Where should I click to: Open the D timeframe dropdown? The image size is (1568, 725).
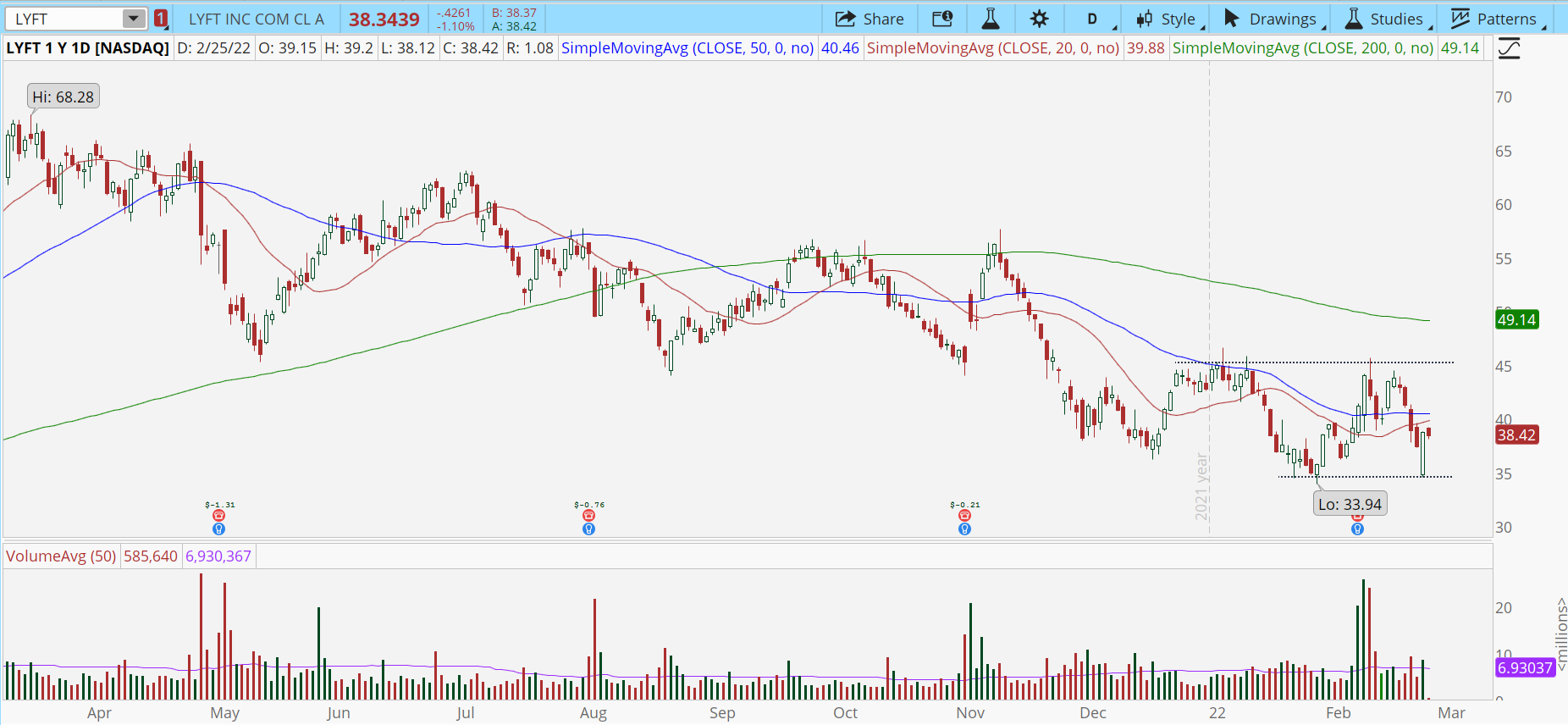1093,19
